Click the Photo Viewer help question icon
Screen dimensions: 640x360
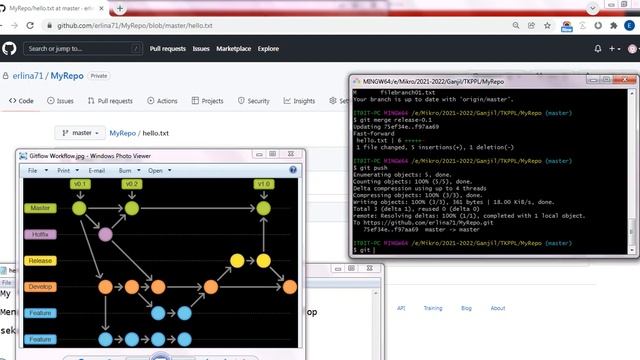point(293,170)
